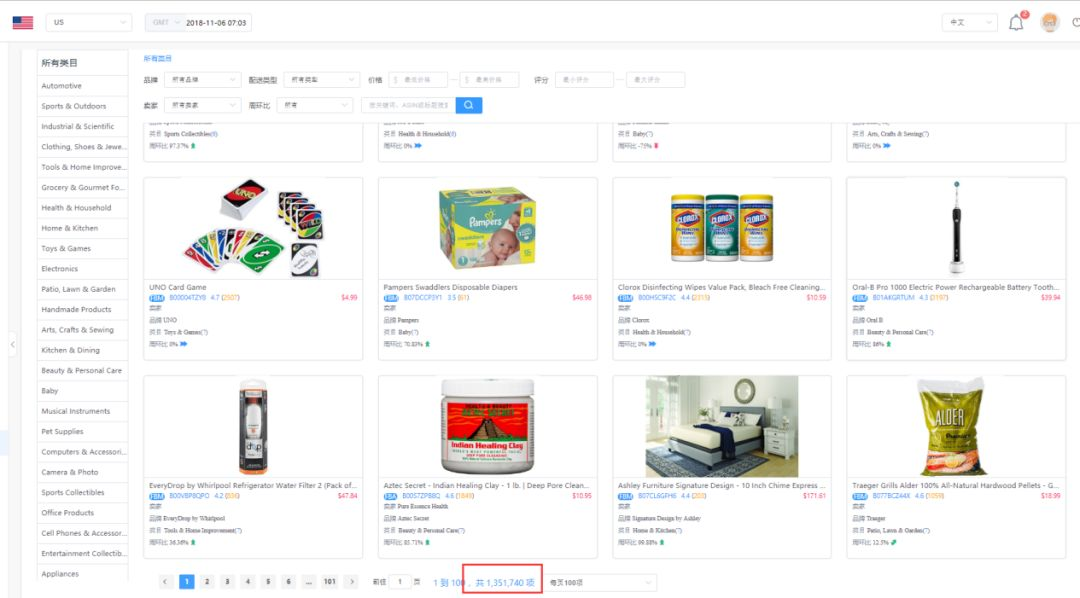The image size is (1080, 598).
Task: Select the Appliances category
Action: pos(60,574)
